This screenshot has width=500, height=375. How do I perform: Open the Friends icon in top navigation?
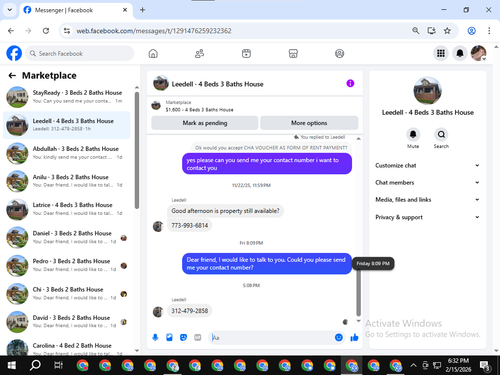199,53
